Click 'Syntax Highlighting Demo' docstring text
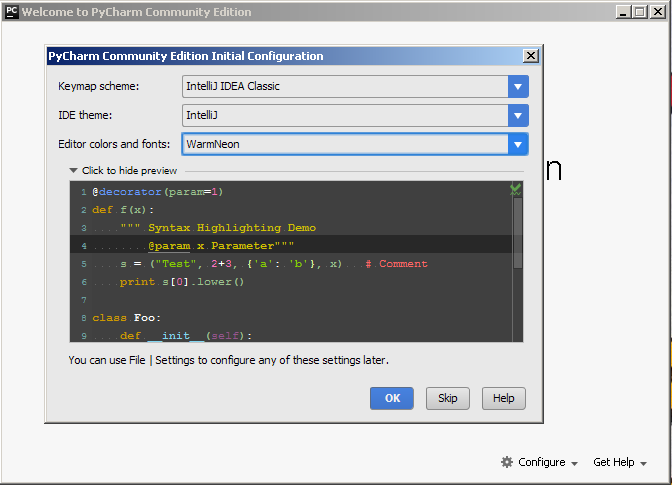This screenshot has width=672, height=485. 232,228
